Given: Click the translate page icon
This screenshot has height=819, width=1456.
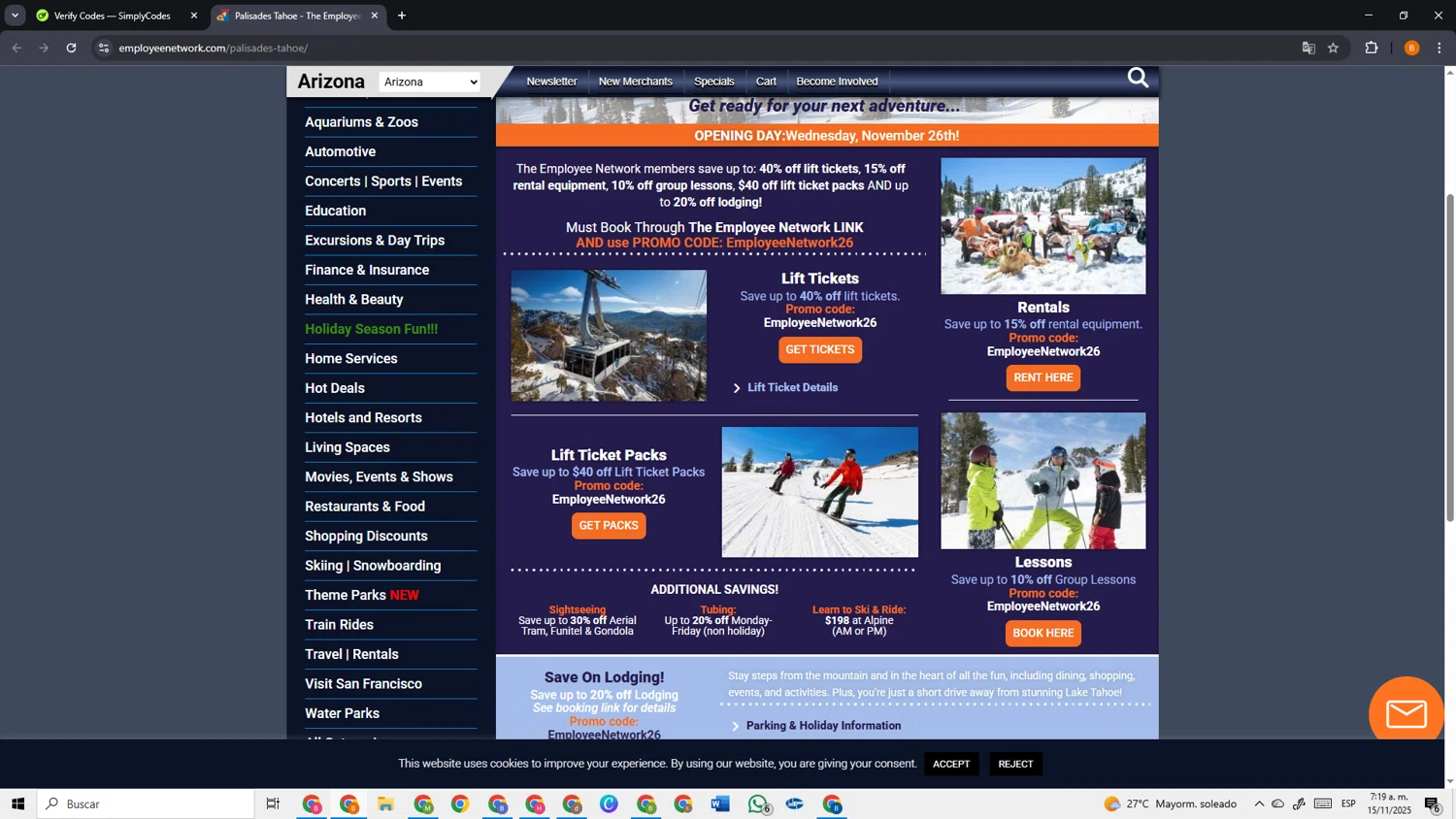Looking at the screenshot, I should [1308, 48].
